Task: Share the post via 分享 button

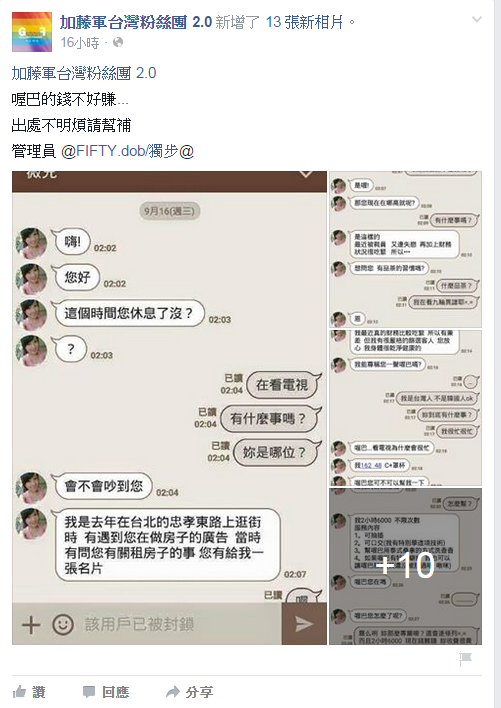Action: coord(189,692)
